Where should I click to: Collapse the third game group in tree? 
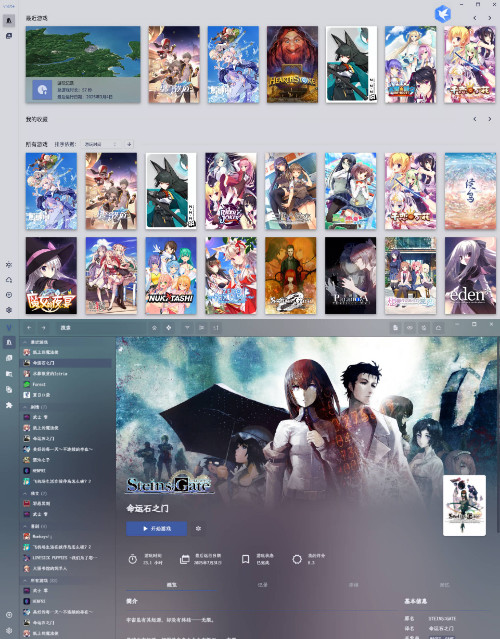[x=25, y=494]
